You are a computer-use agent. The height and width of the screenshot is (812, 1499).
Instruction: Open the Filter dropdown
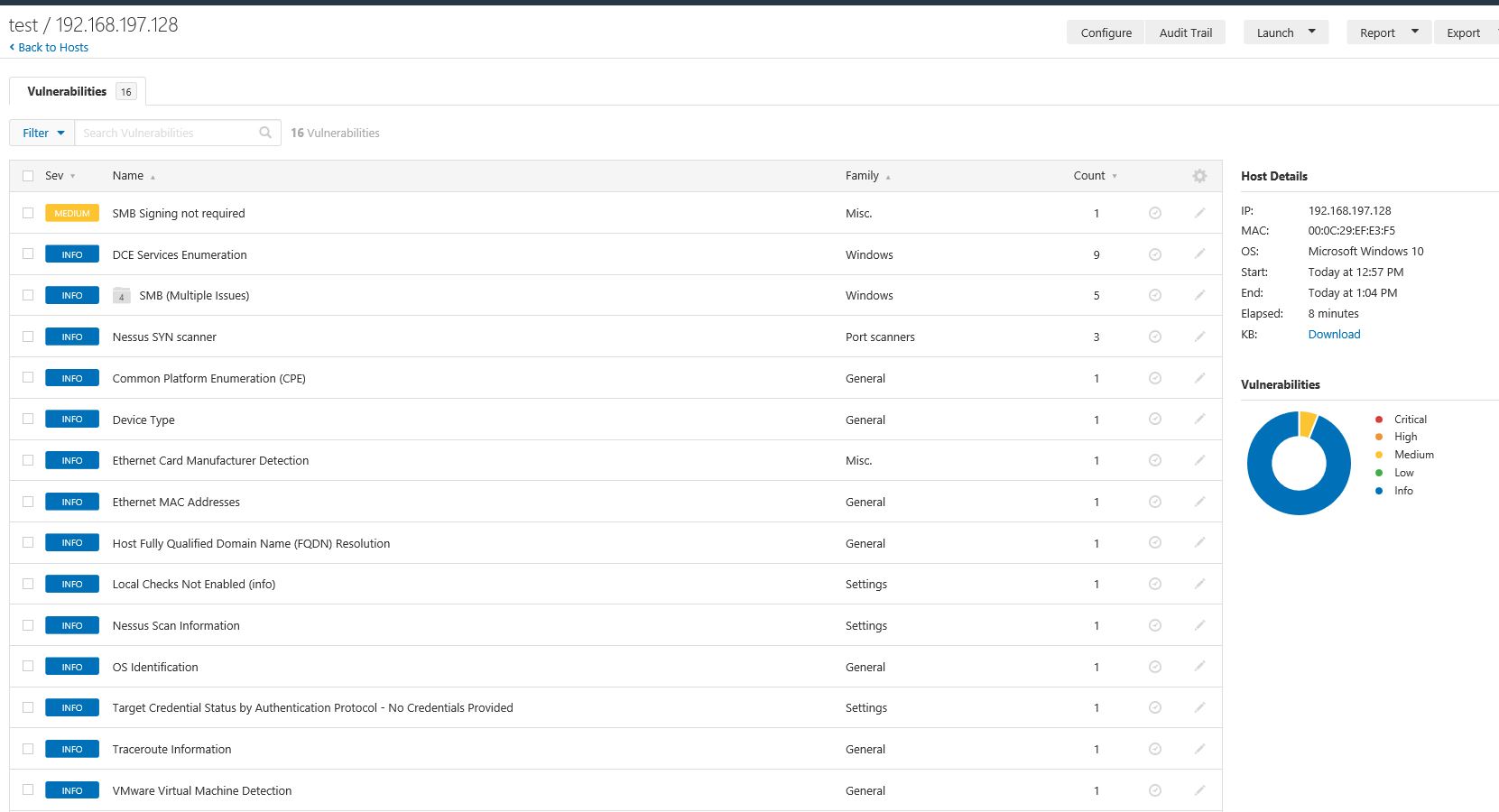[42, 133]
